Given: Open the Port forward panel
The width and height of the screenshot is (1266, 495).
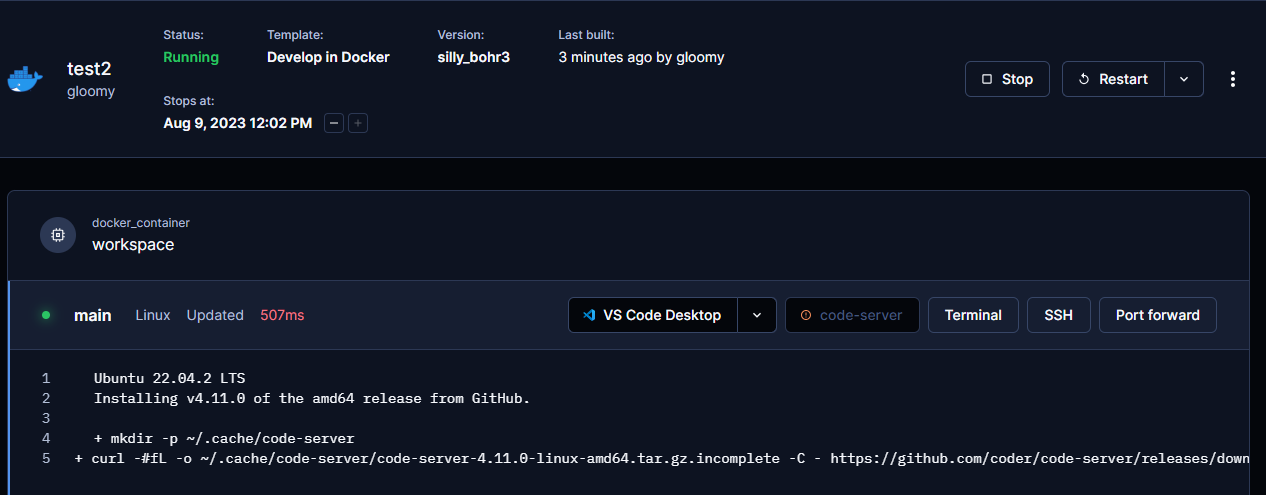Looking at the screenshot, I should (1157, 315).
